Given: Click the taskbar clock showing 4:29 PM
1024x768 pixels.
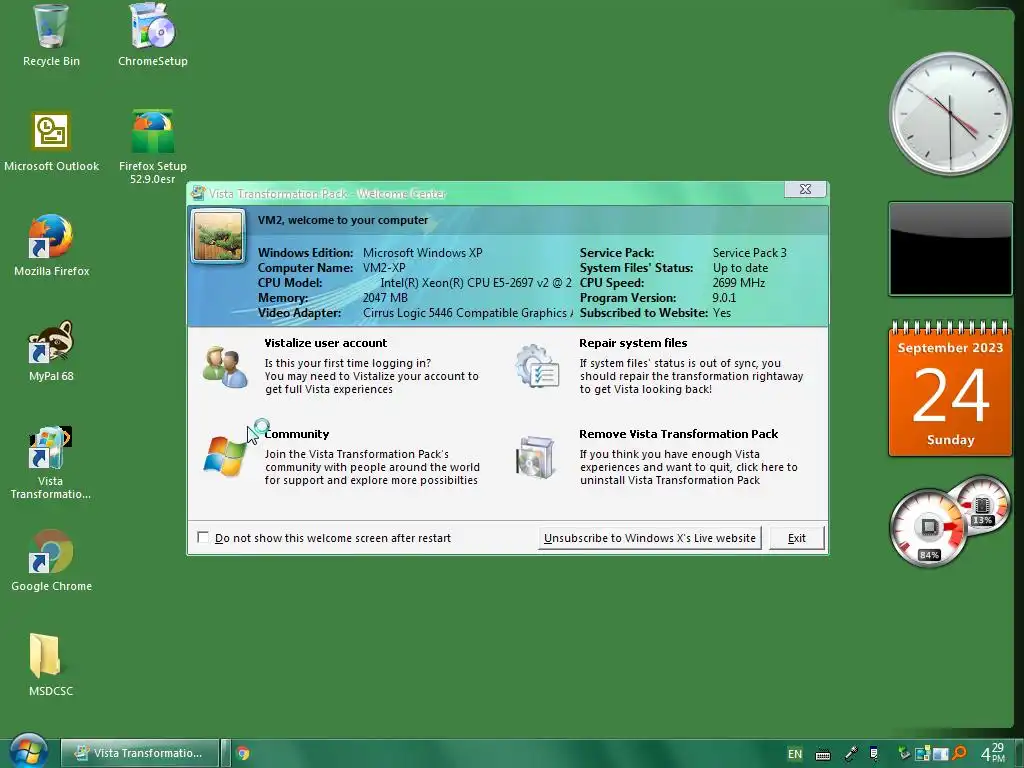Looking at the screenshot, I should tap(993, 753).
